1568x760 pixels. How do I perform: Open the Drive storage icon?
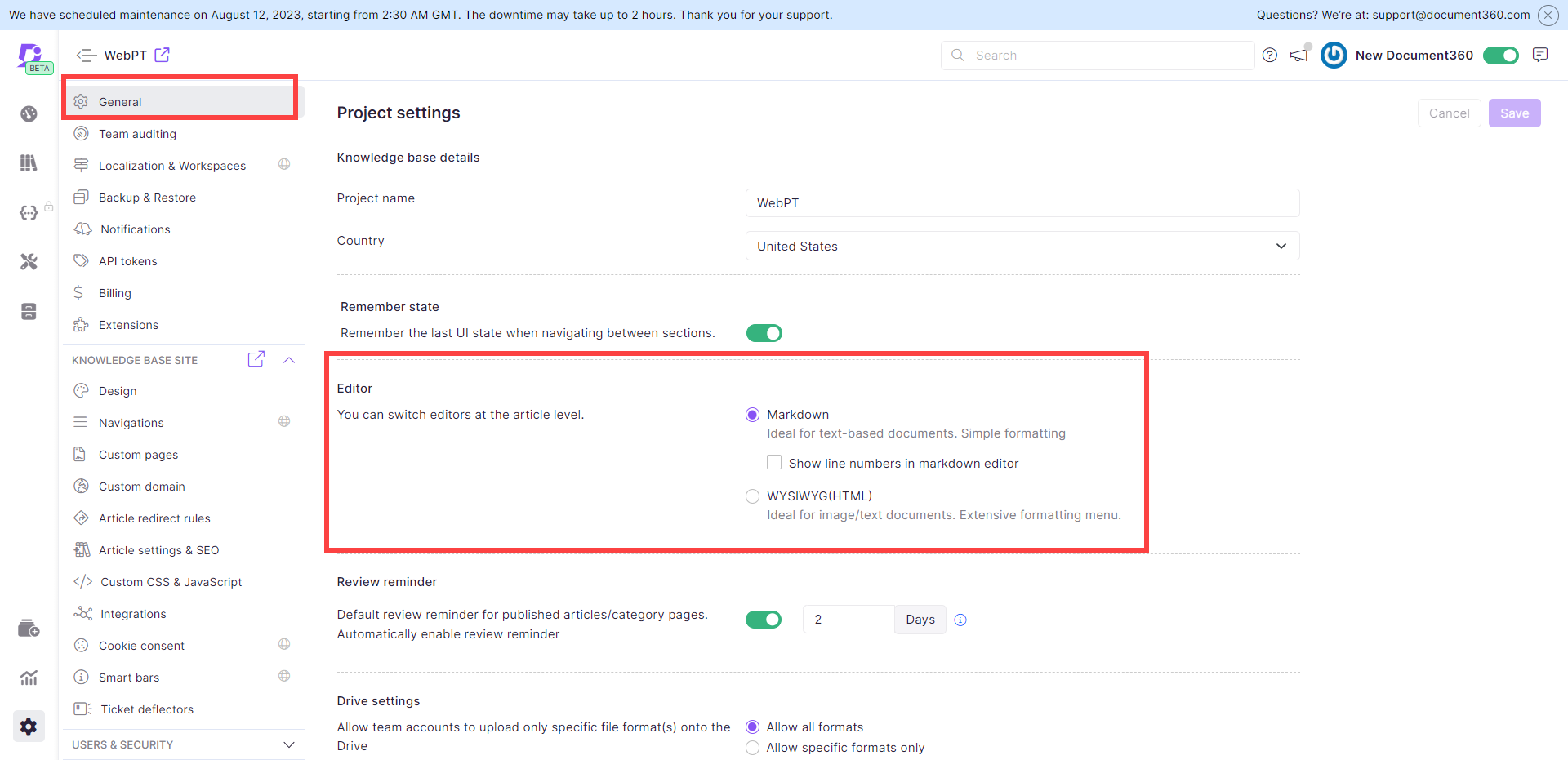click(29, 311)
